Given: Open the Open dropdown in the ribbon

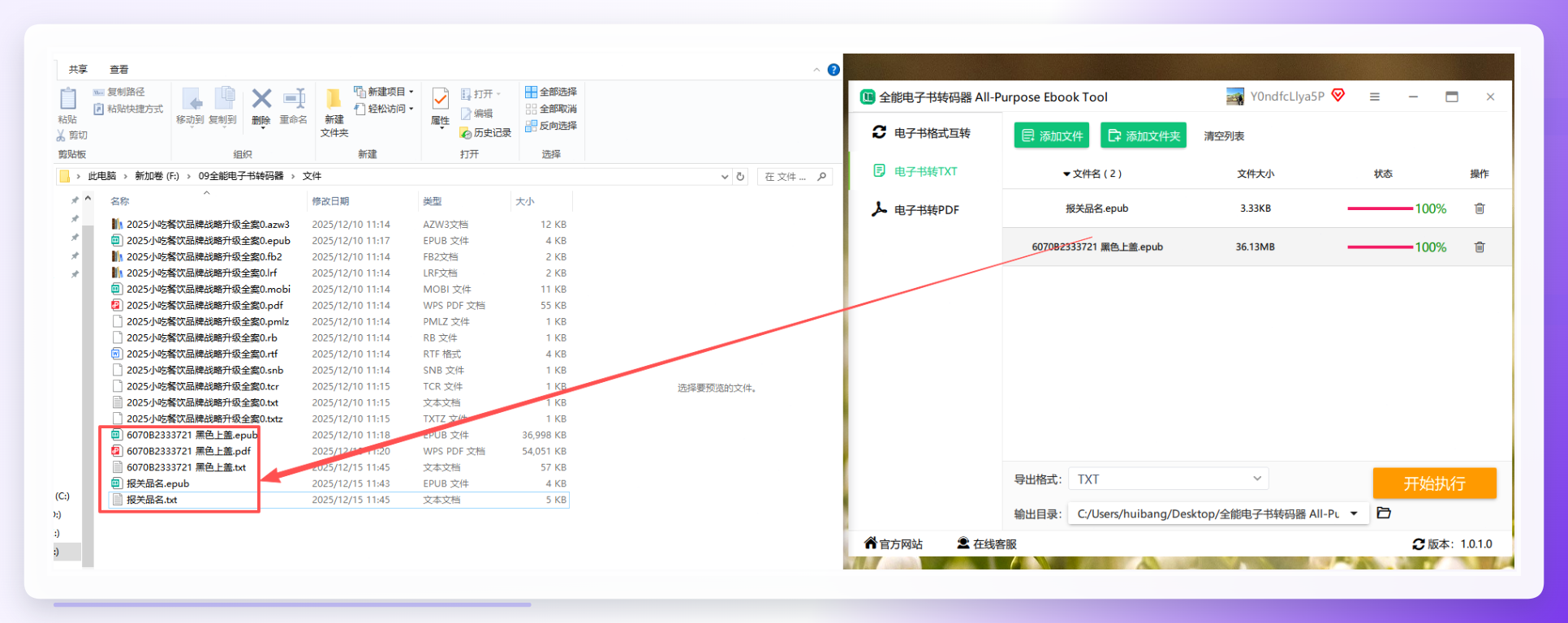Looking at the screenshot, I should click(480, 94).
